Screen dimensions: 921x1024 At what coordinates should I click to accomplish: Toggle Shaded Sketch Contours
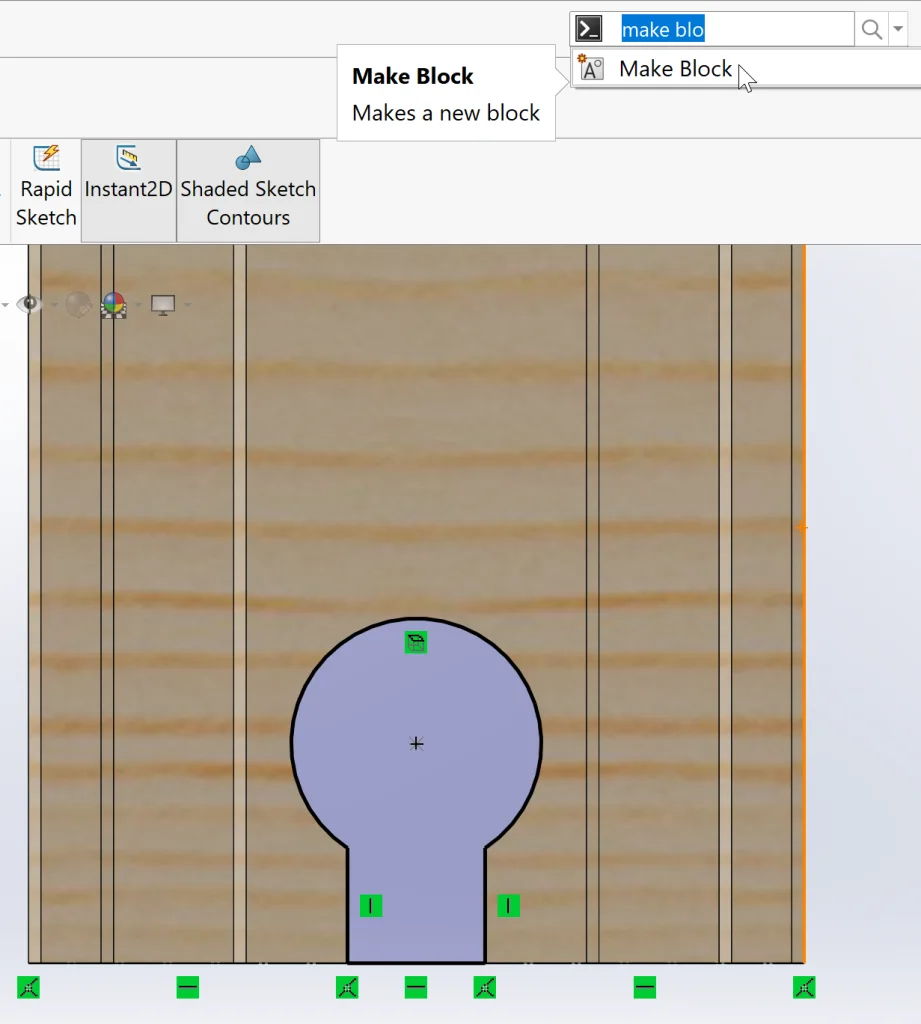point(248,189)
